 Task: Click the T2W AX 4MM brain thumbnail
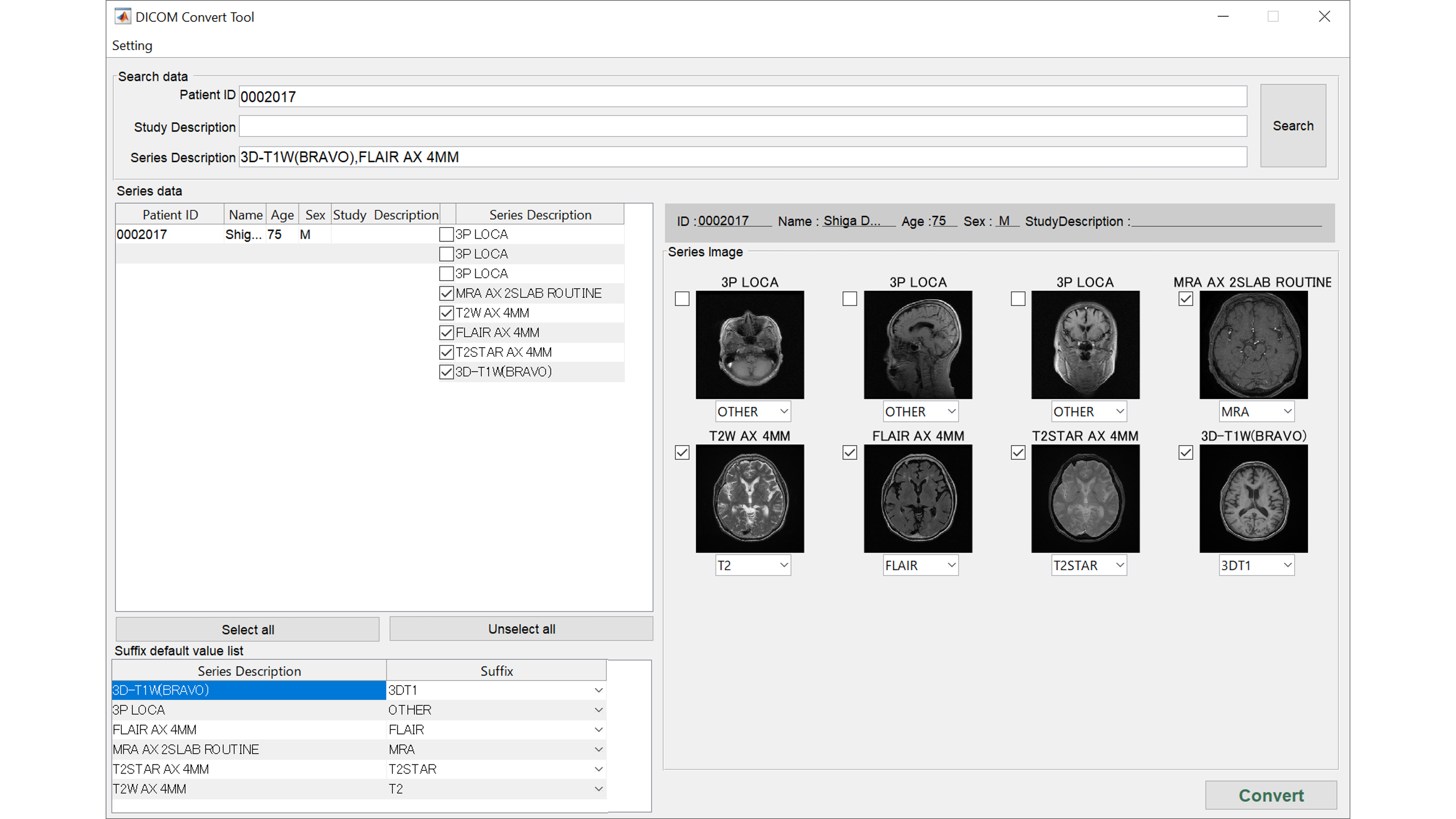[749, 498]
